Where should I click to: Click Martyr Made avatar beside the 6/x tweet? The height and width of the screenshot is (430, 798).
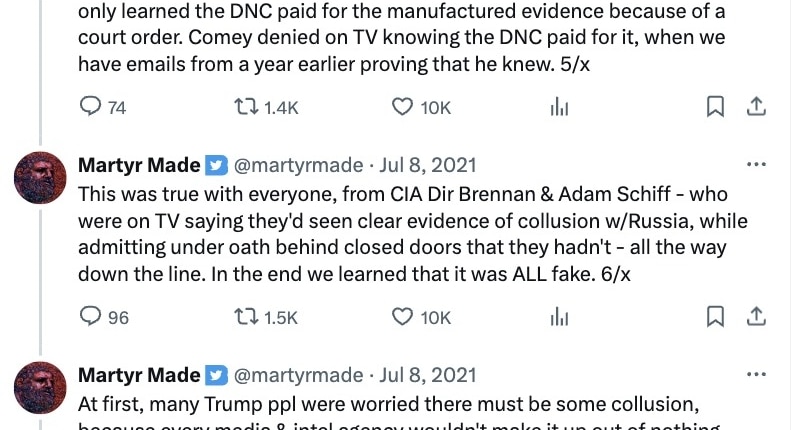pos(41,180)
